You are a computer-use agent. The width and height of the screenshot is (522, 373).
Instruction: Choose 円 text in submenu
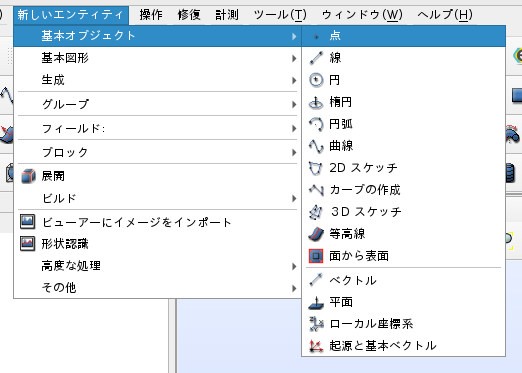pyautogui.click(x=334, y=80)
